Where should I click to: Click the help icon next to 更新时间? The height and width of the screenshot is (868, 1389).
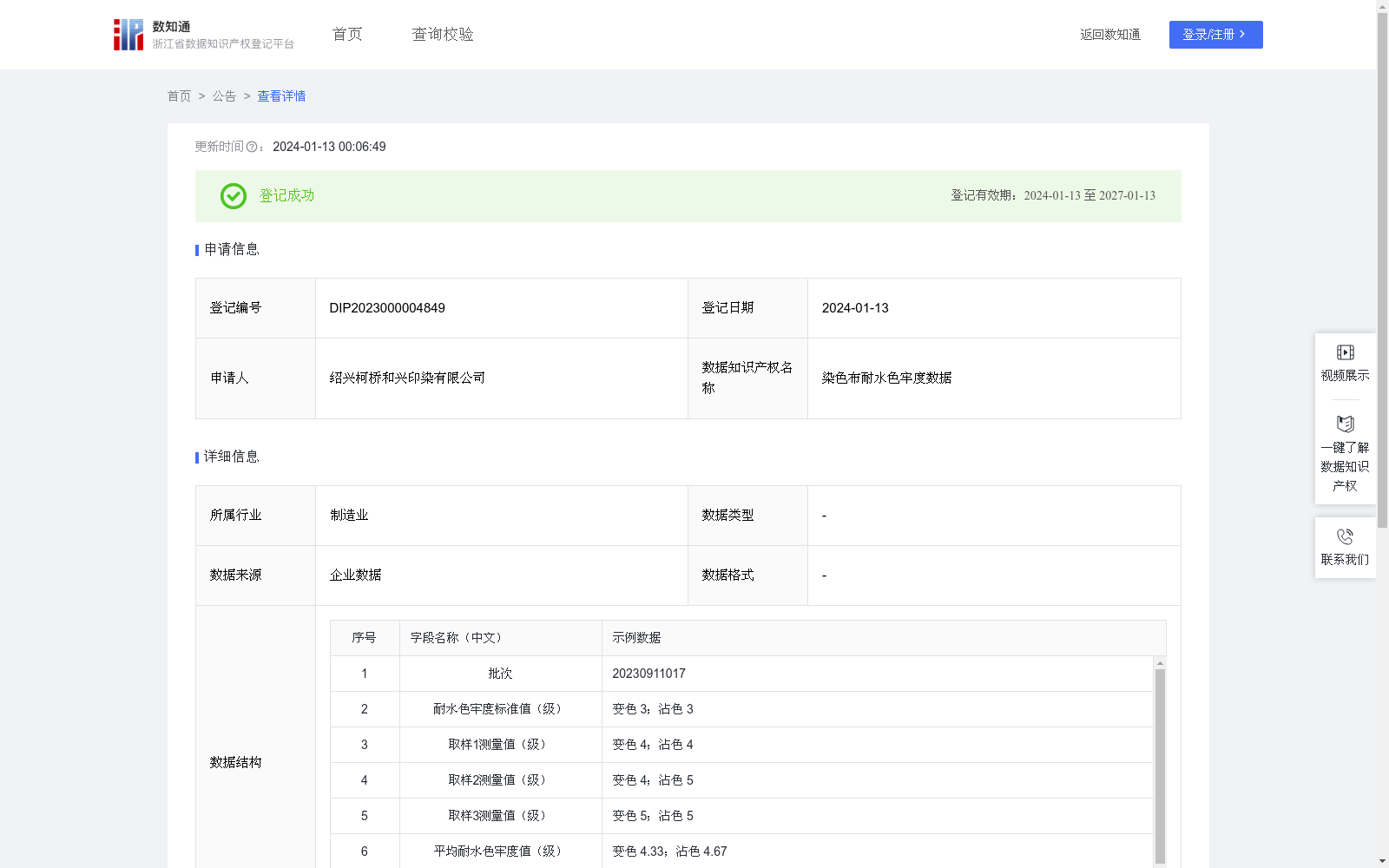click(x=252, y=147)
